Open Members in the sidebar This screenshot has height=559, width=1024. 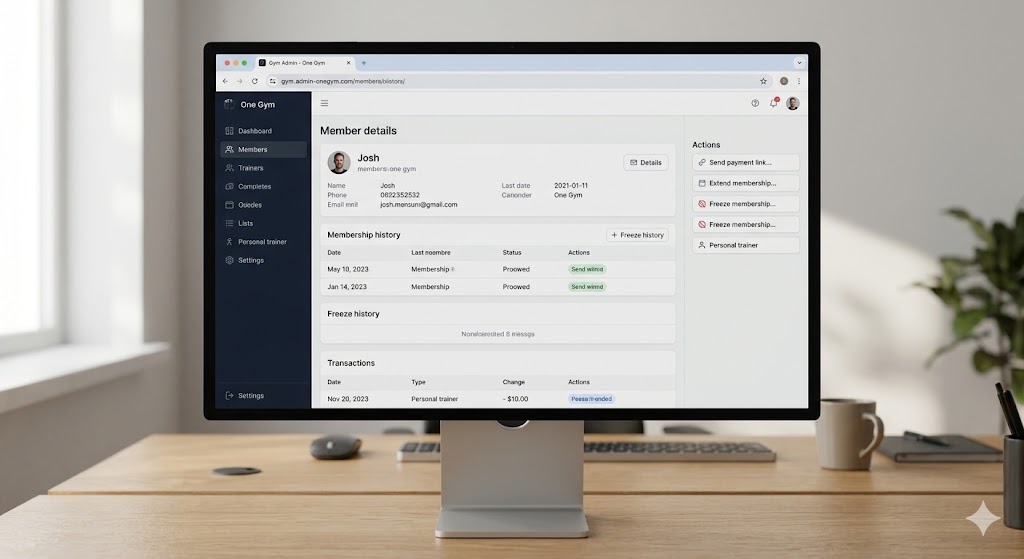[263, 149]
